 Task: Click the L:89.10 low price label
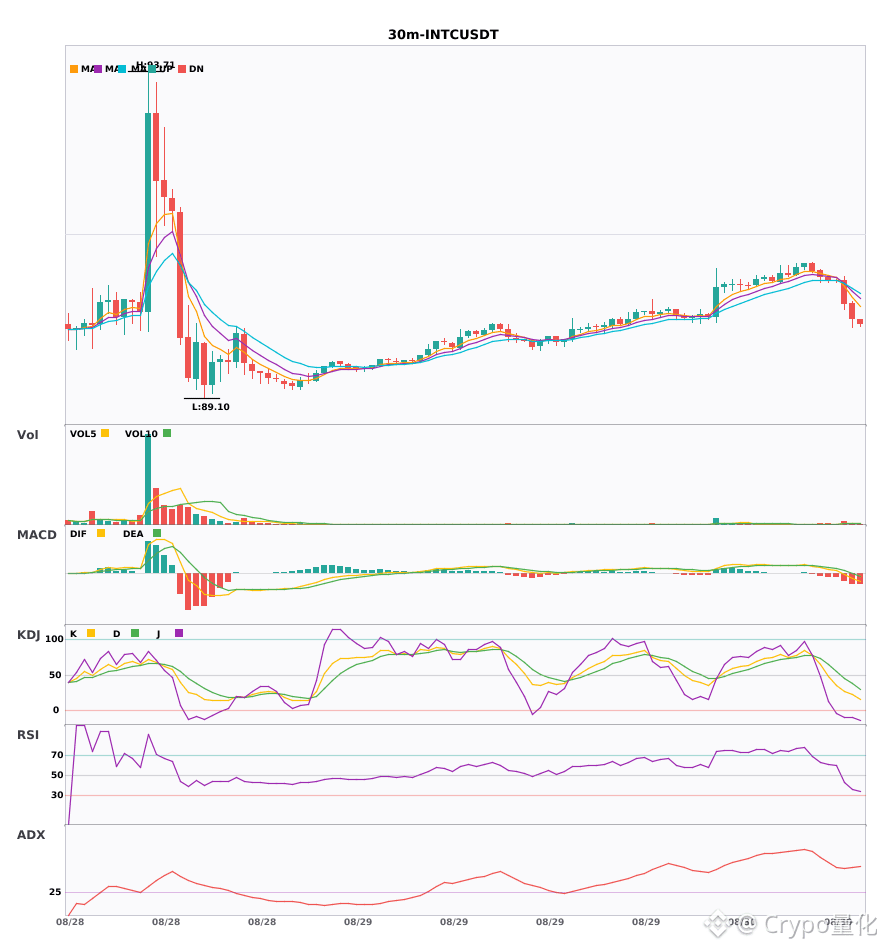(x=211, y=407)
